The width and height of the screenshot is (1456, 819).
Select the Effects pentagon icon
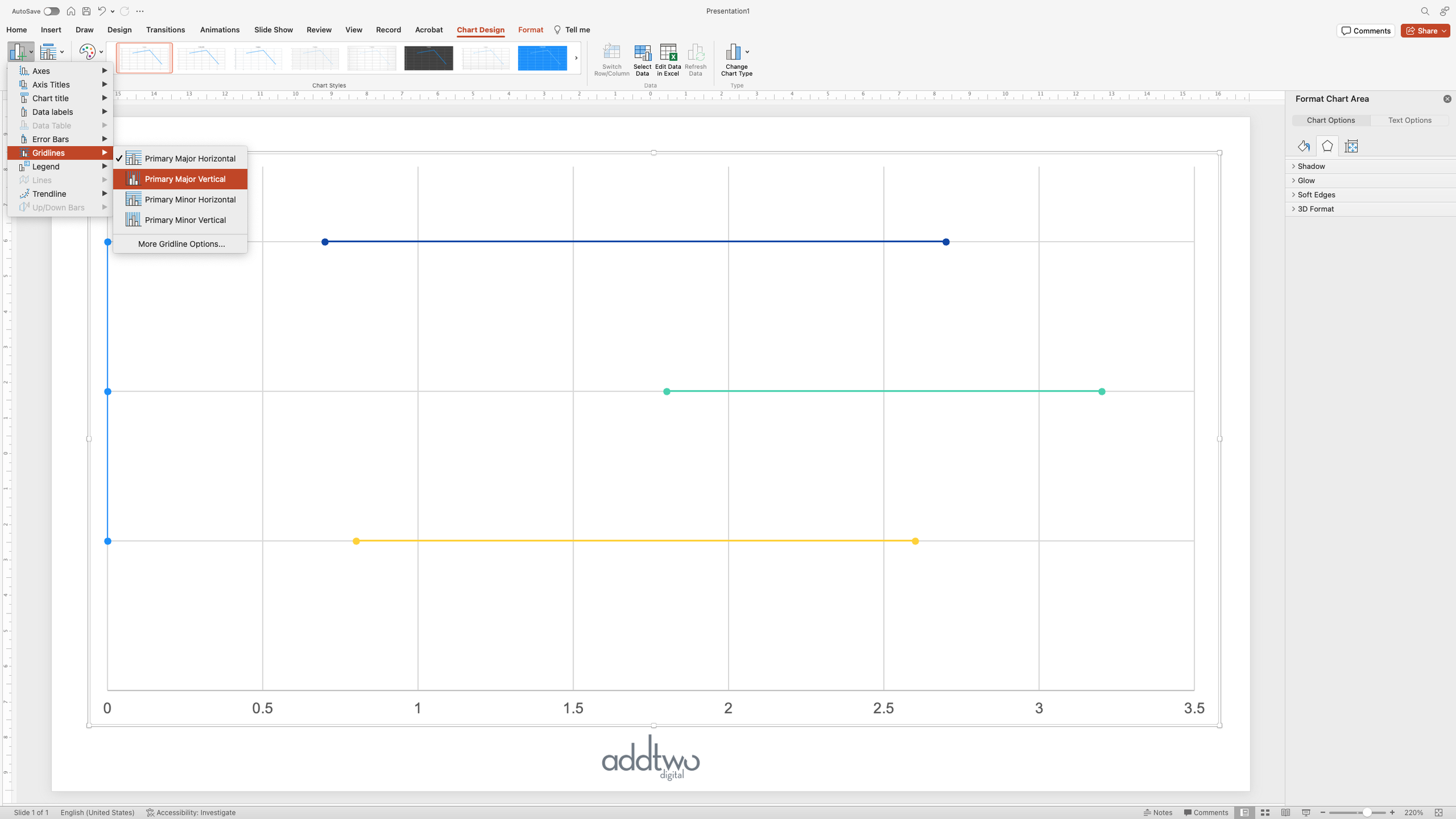pos(1327,146)
